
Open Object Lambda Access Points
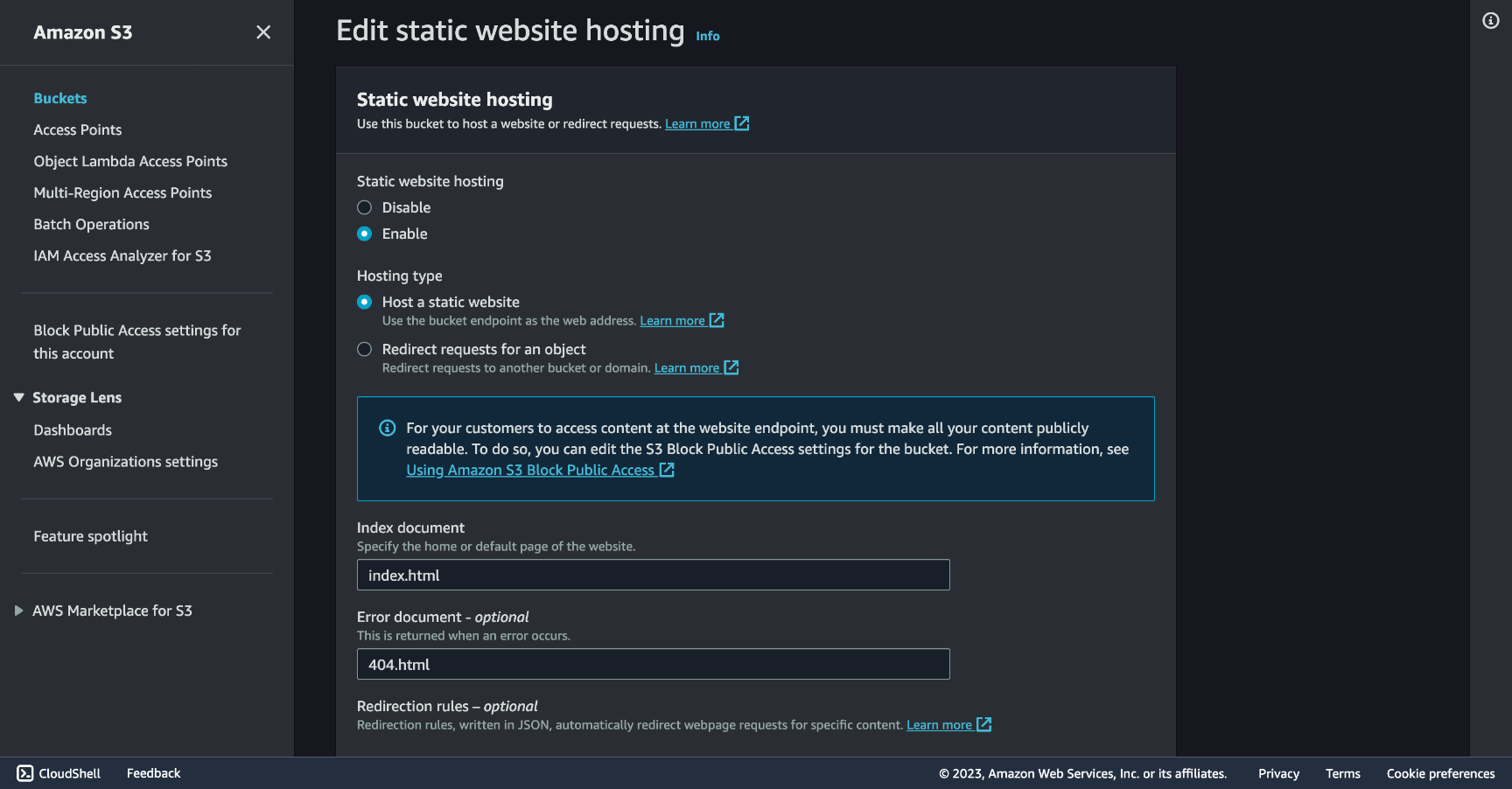point(130,161)
